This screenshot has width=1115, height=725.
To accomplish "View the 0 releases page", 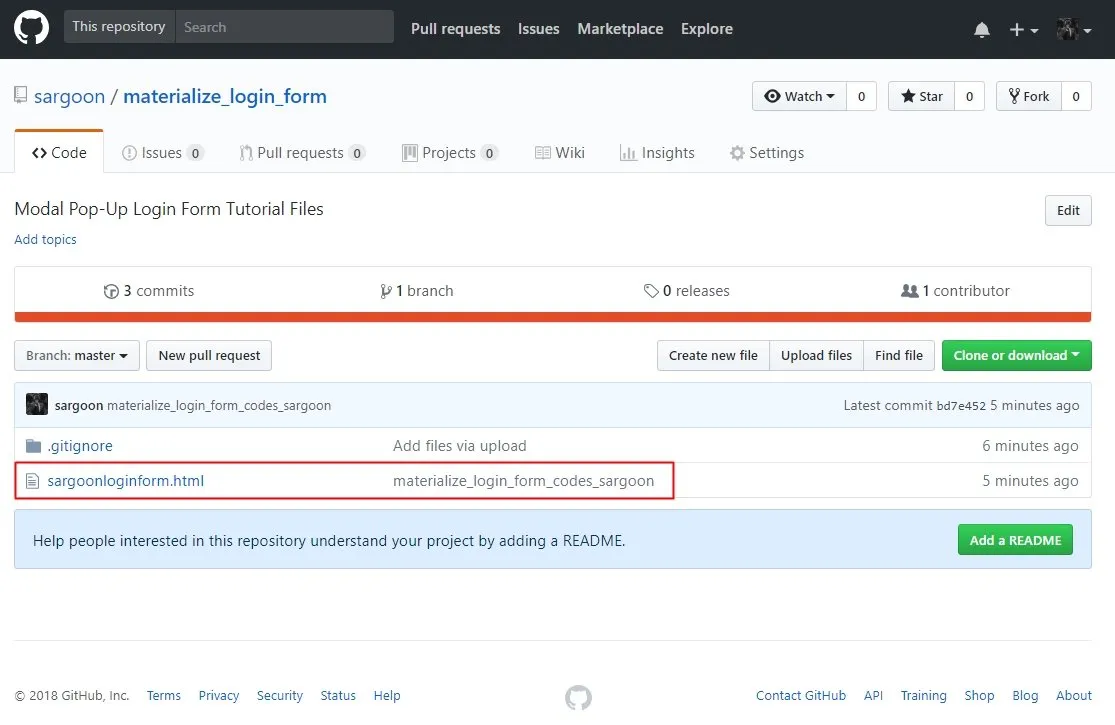I will point(687,291).
